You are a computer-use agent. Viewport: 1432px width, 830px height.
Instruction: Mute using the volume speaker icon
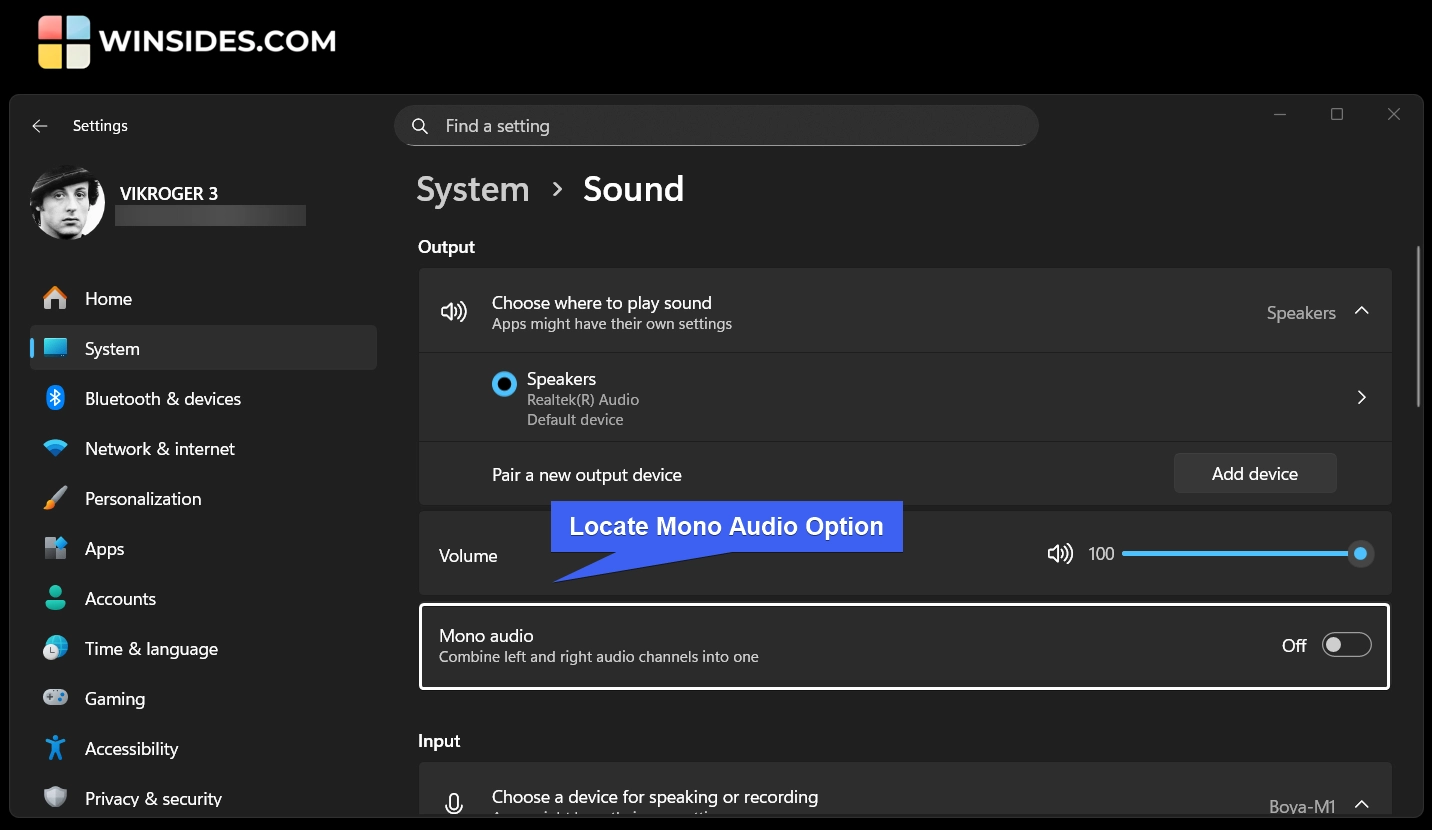tap(1059, 554)
